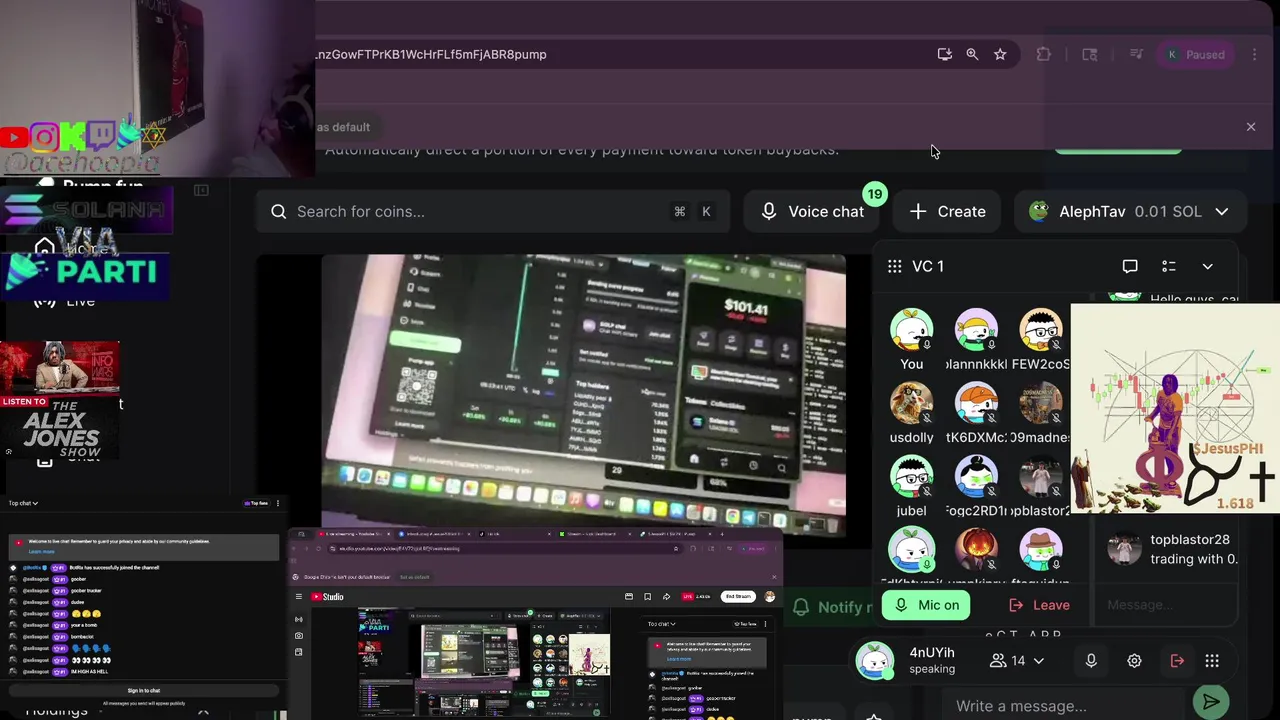The image size is (1280, 720).
Task: Select Stream icon in Studio sidebar
Action: click(x=299, y=619)
